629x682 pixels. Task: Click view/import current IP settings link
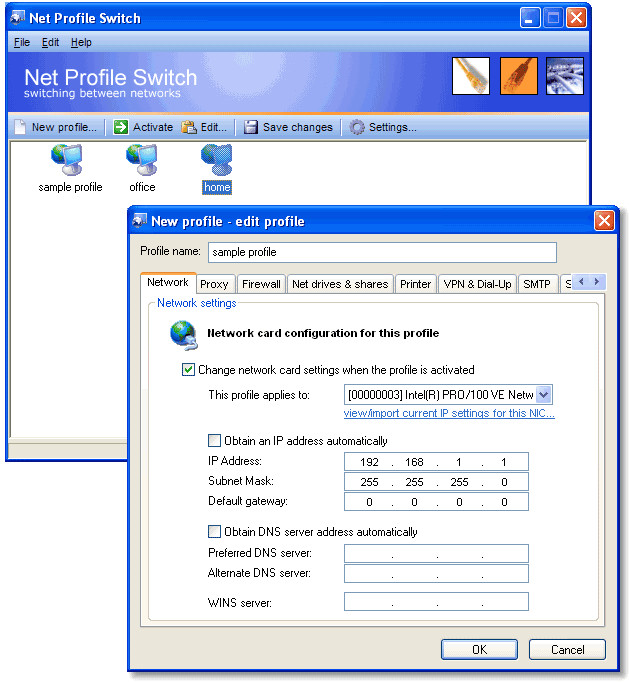449,413
